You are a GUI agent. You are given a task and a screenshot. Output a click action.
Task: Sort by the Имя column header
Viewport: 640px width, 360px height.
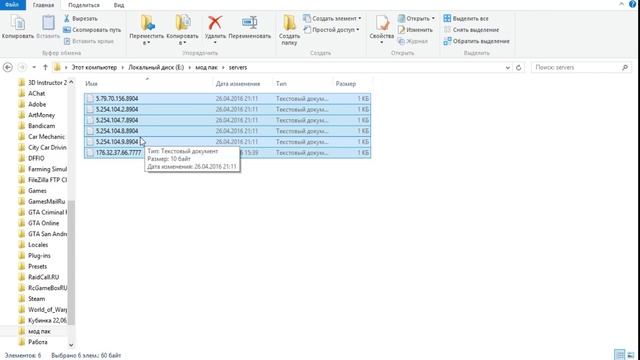(147, 84)
